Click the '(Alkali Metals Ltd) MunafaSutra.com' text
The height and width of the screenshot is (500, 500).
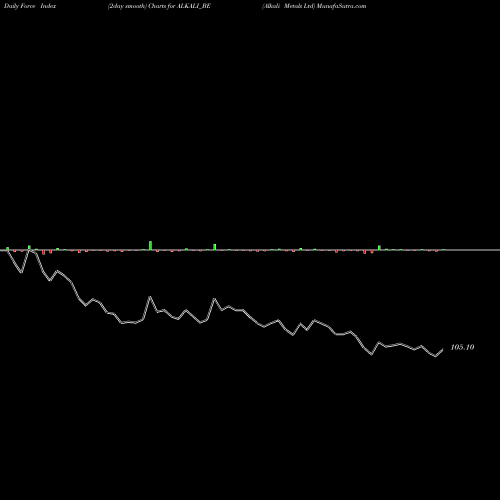tap(314, 6)
